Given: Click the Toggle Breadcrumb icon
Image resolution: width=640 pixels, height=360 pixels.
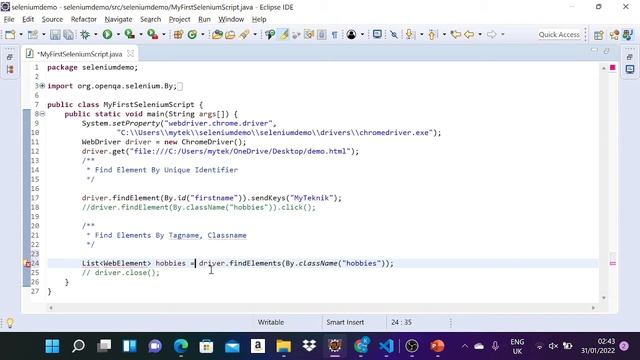Looking at the screenshot, I should point(270,35).
